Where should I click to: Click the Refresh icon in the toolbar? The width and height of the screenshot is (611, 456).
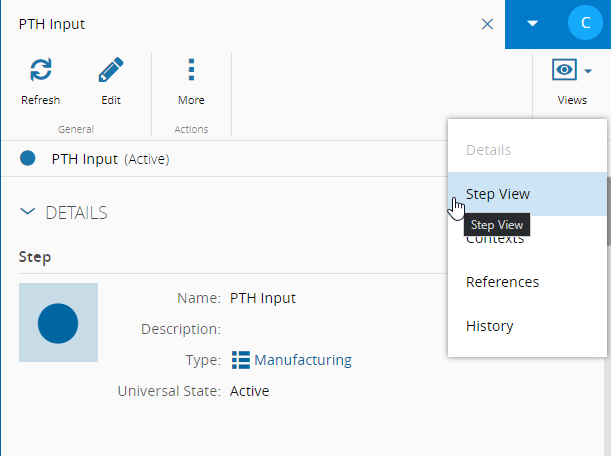click(x=40, y=70)
